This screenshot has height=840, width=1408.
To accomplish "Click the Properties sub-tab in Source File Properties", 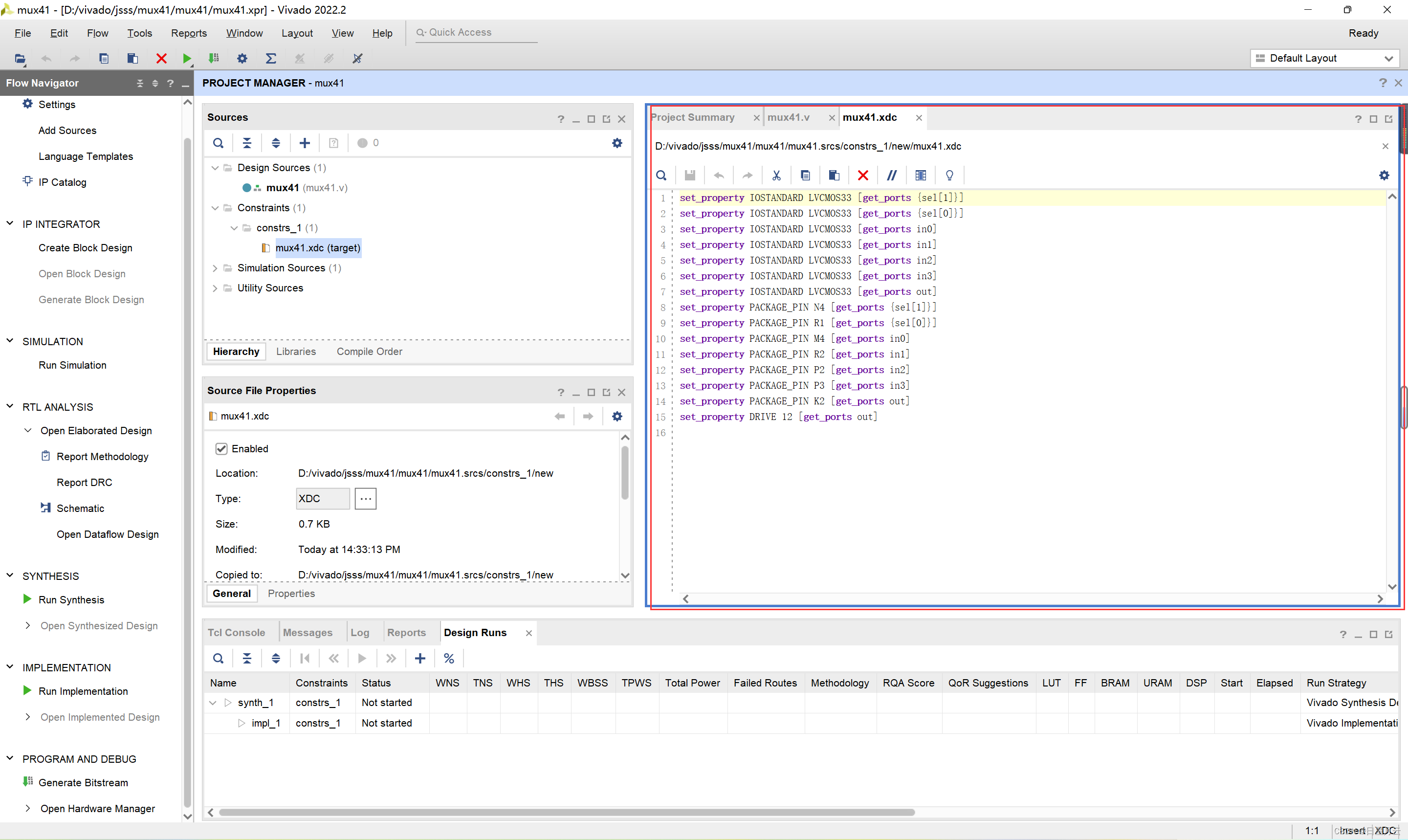I will (x=292, y=593).
